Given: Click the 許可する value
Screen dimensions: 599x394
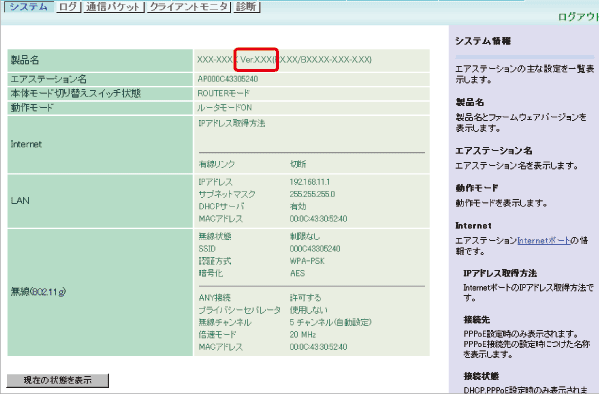Looking at the screenshot, I should click(306, 298).
